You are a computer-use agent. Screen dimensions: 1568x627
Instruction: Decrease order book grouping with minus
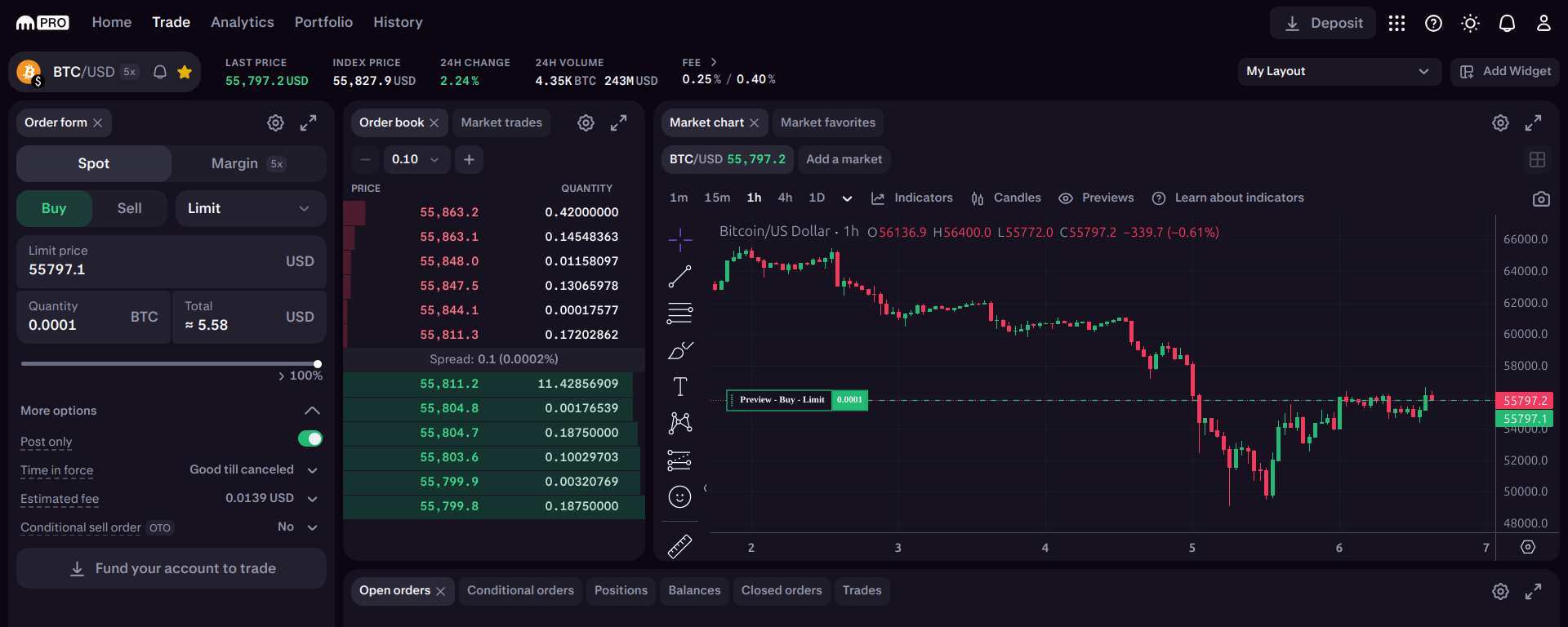pos(365,159)
